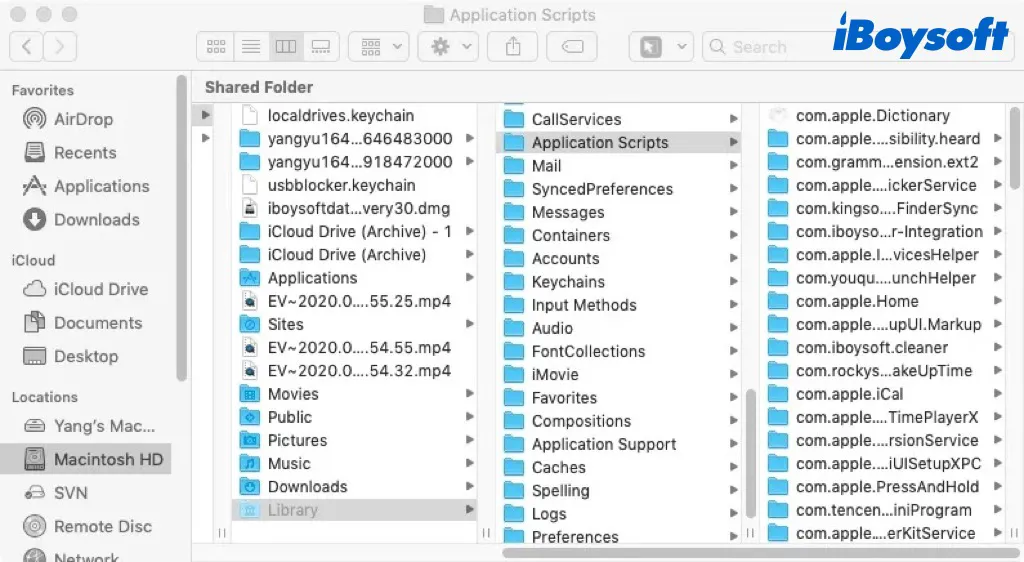Click the back navigation arrow
The width and height of the screenshot is (1024, 562).
[26, 46]
